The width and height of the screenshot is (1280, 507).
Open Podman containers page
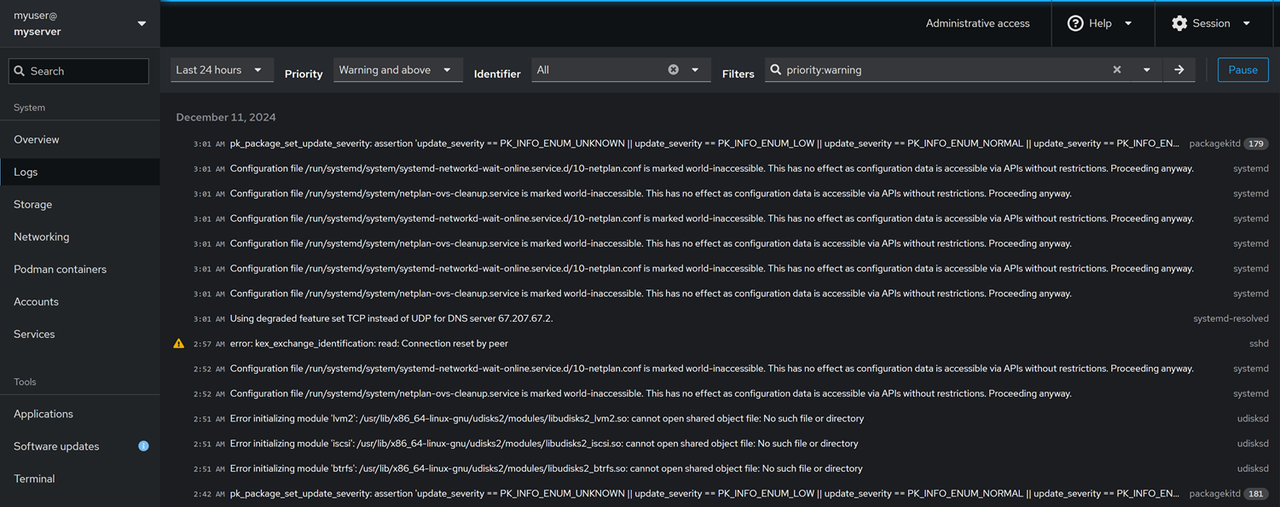tap(80, 269)
